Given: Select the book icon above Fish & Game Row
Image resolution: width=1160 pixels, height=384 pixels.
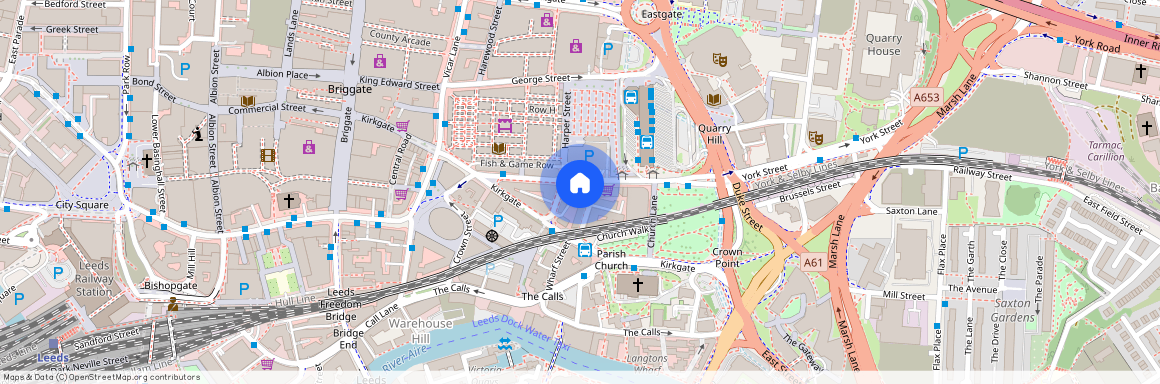Looking at the screenshot, I should (x=499, y=148).
